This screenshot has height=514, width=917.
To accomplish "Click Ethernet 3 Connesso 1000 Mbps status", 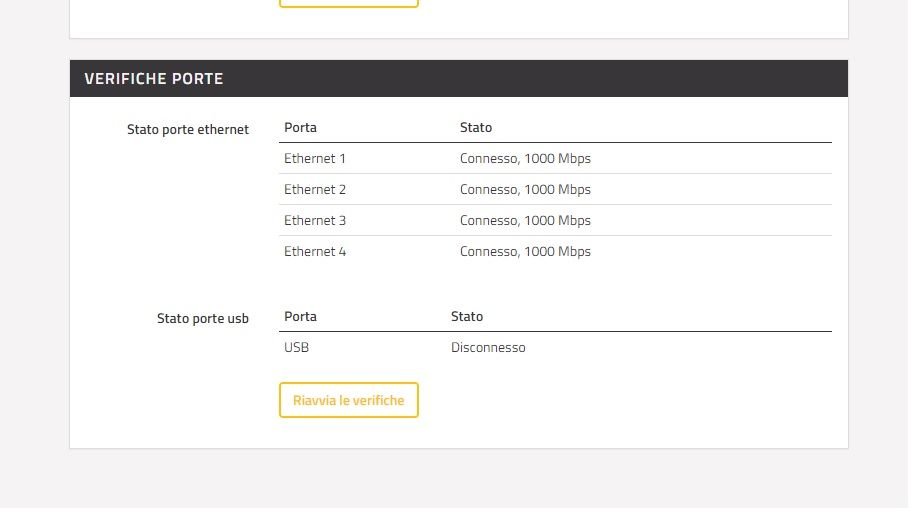I will (525, 220).
